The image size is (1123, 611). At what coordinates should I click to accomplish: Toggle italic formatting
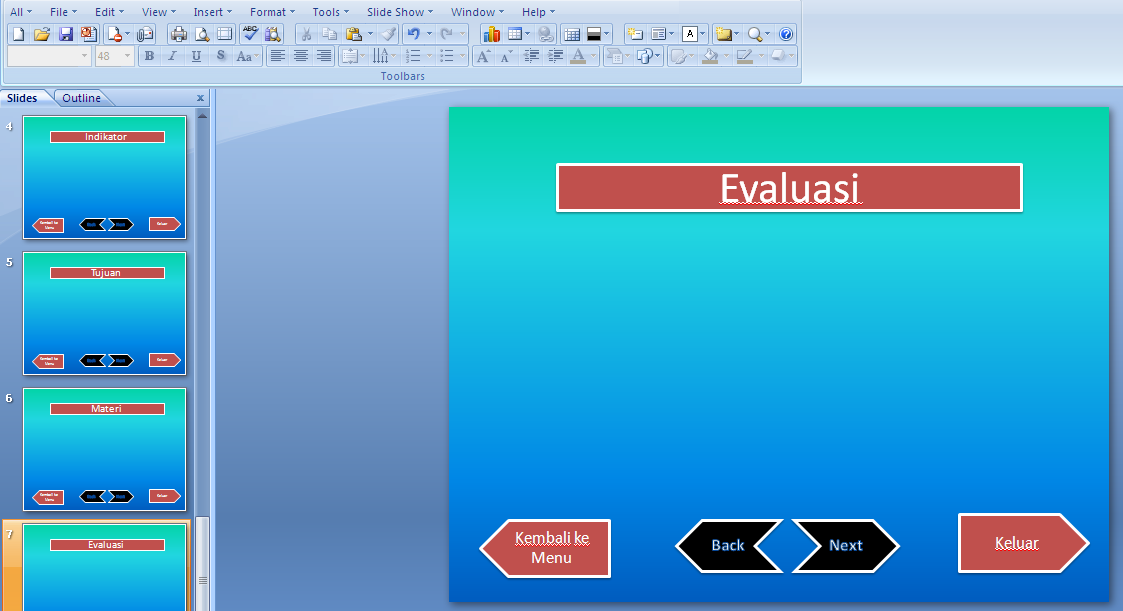(x=171, y=56)
